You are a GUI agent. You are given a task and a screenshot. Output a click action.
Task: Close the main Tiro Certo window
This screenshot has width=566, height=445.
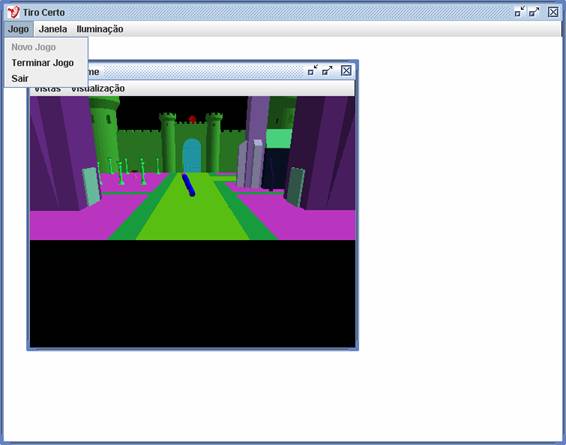(x=553, y=12)
